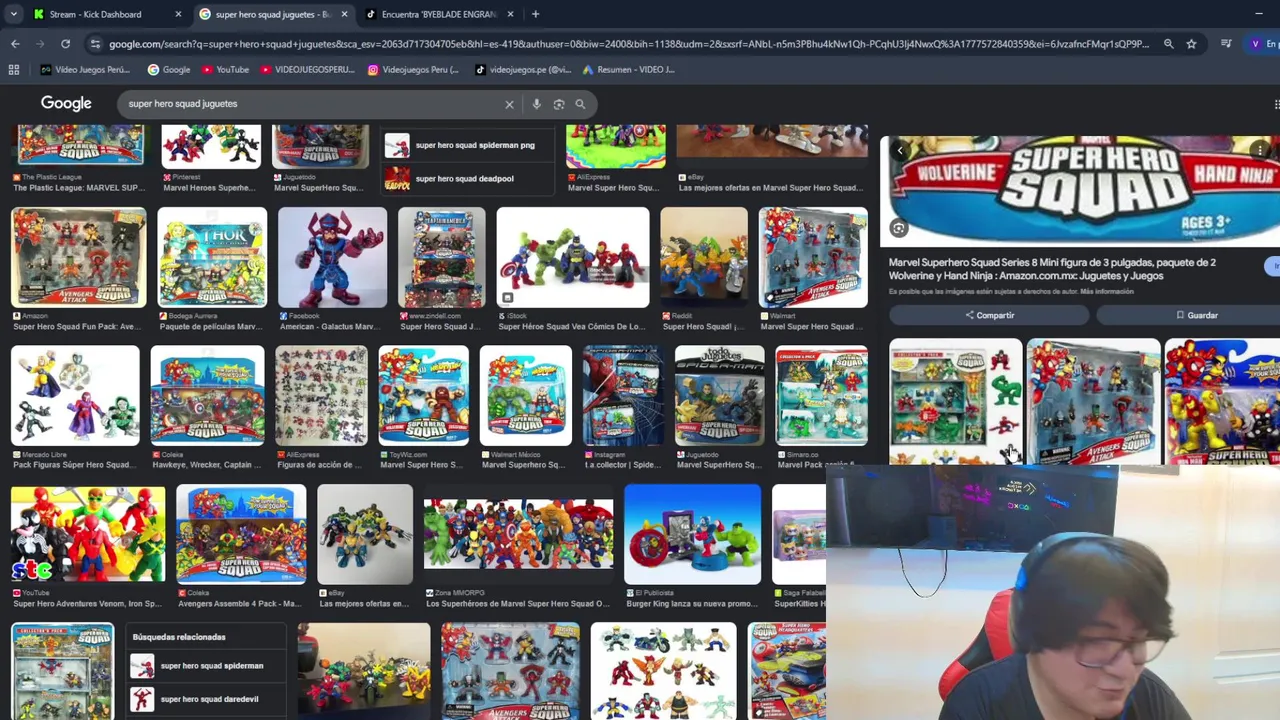Open the Coleka Hawkeye, Wrecker thumbnail
The width and height of the screenshot is (1280, 720).
tap(207, 396)
